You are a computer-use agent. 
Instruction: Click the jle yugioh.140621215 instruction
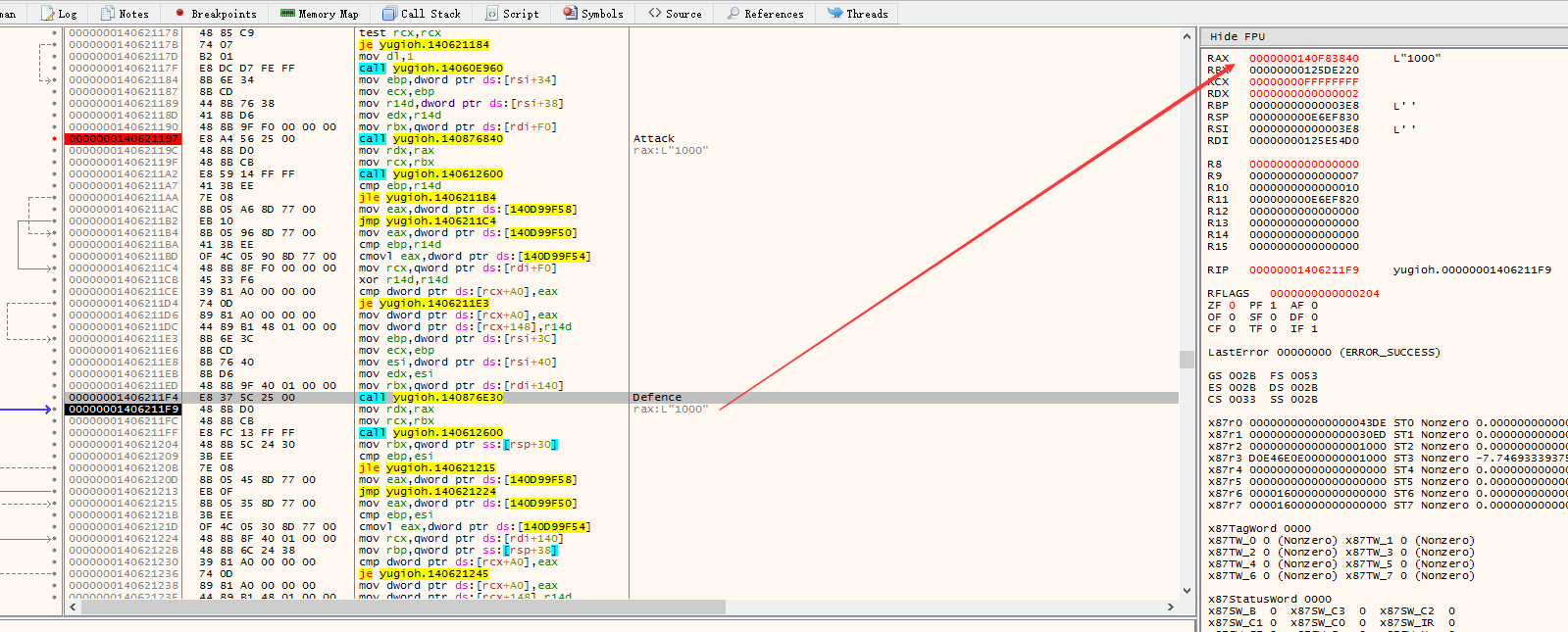(x=428, y=468)
